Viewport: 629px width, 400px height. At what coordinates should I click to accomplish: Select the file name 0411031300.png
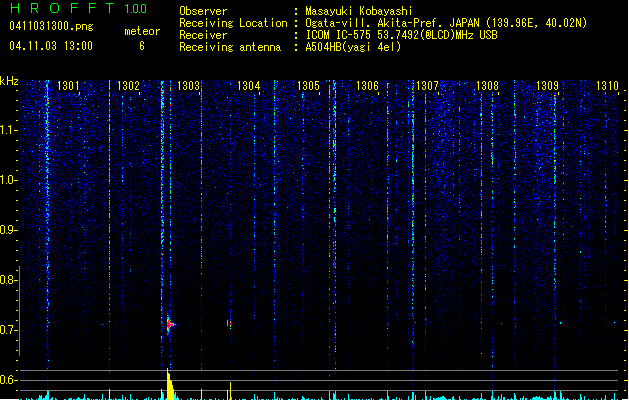(51, 26)
